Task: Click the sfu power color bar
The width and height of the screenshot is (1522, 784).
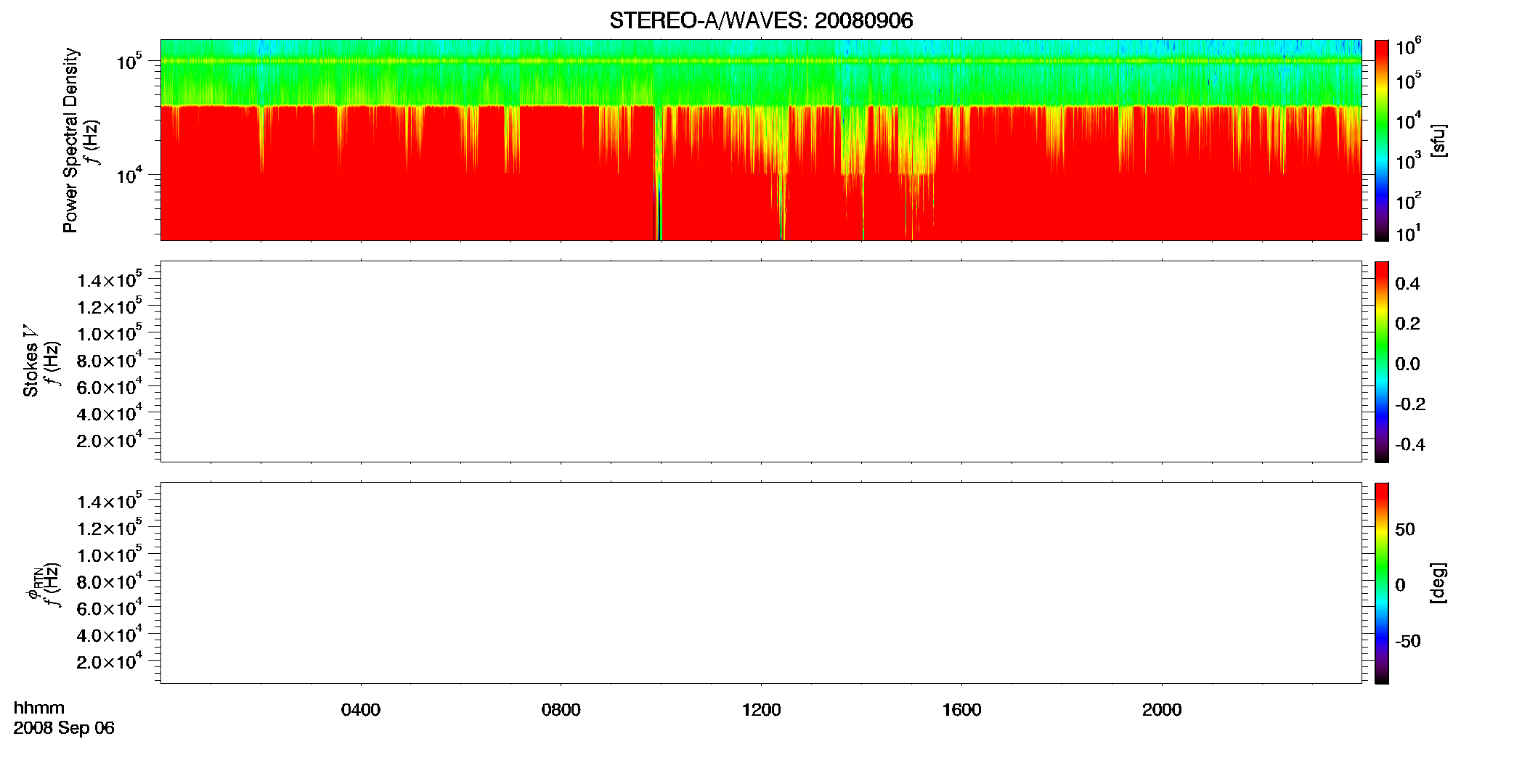Action: tap(1382, 139)
